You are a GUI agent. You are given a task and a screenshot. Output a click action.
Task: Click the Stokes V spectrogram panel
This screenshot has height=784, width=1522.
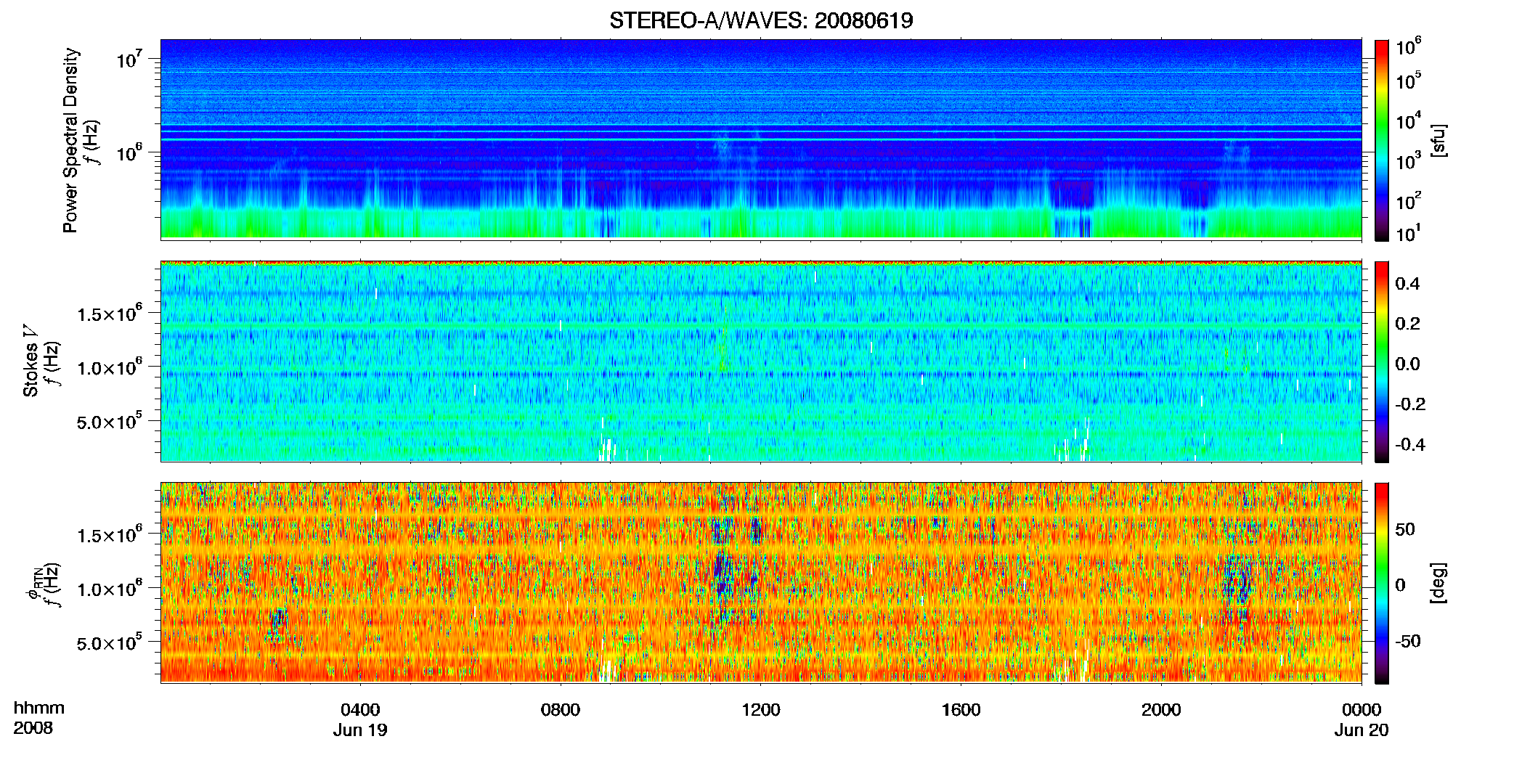[761, 361]
